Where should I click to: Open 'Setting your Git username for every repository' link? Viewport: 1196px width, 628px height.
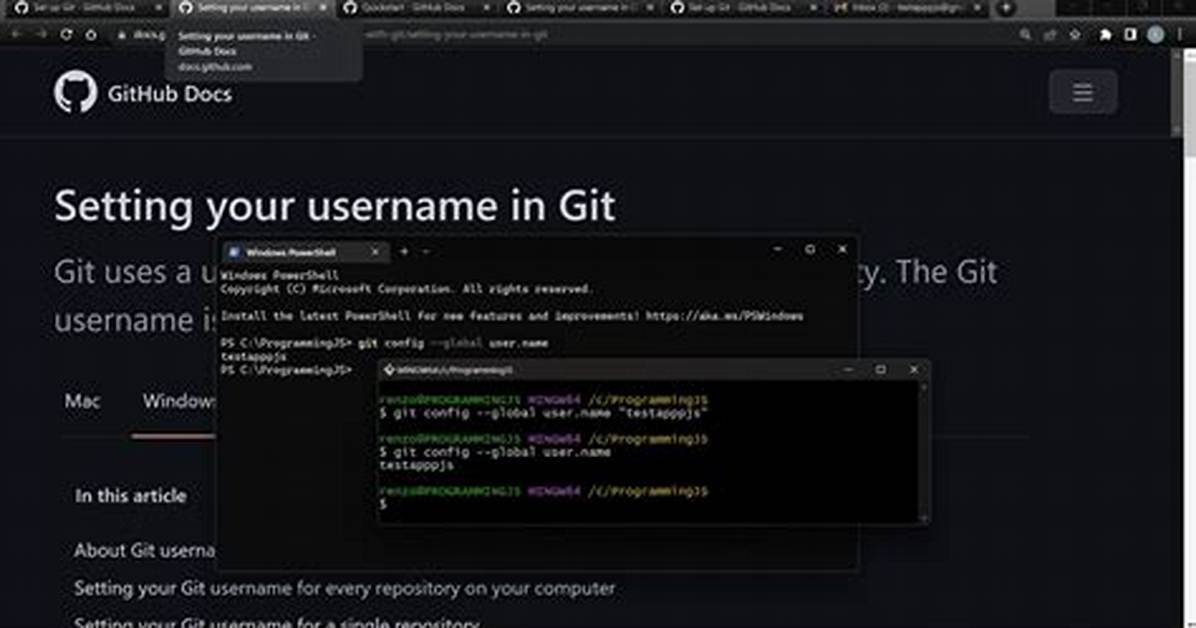pyautogui.click(x=344, y=588)
